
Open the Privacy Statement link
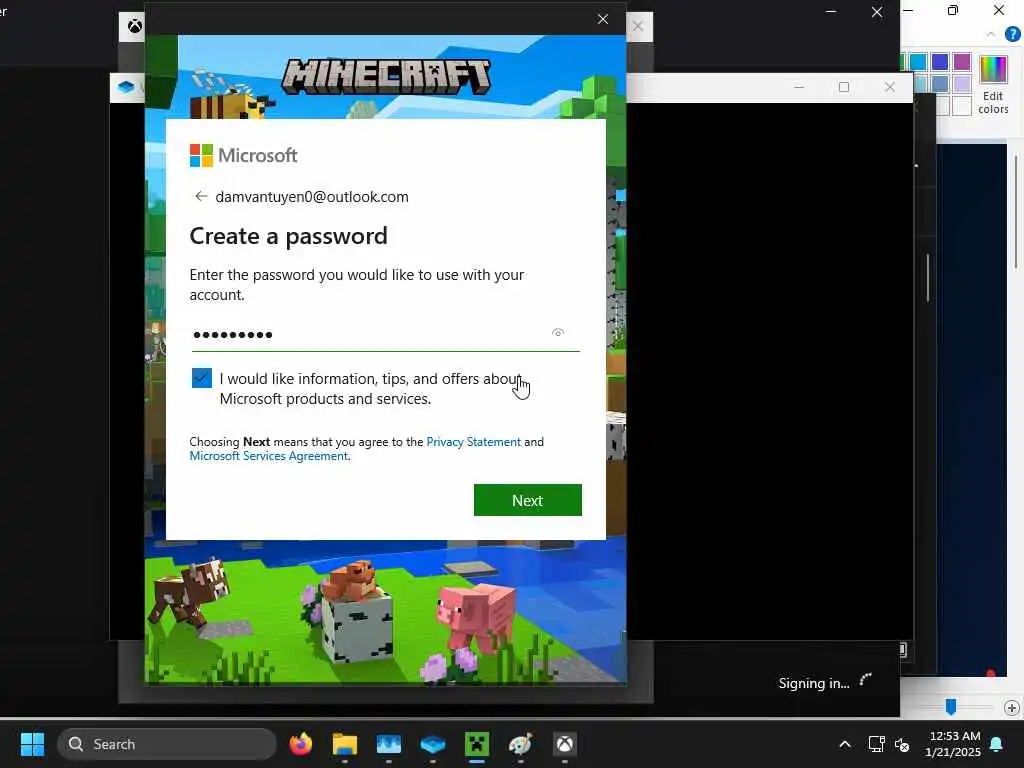tap(473, 442)
